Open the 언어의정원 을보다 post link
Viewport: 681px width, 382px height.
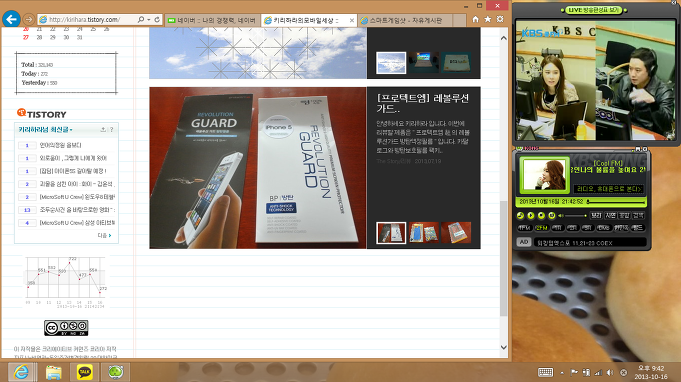pyautogui.click(x=60, y=145)
